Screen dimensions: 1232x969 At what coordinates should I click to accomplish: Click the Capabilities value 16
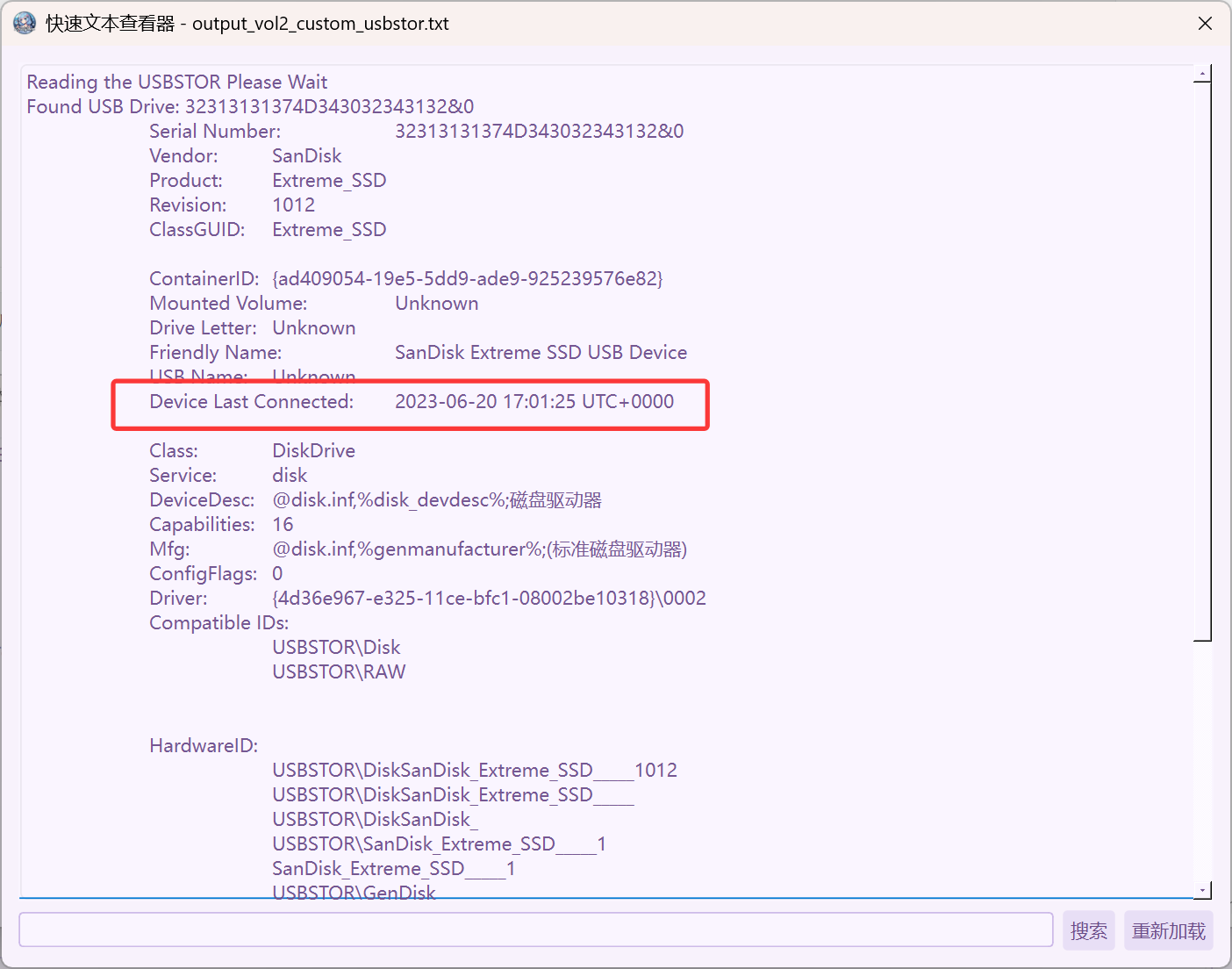283,524
